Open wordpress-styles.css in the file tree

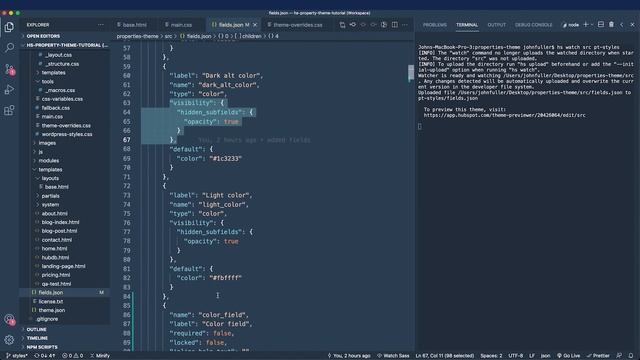tap(67, 134)
